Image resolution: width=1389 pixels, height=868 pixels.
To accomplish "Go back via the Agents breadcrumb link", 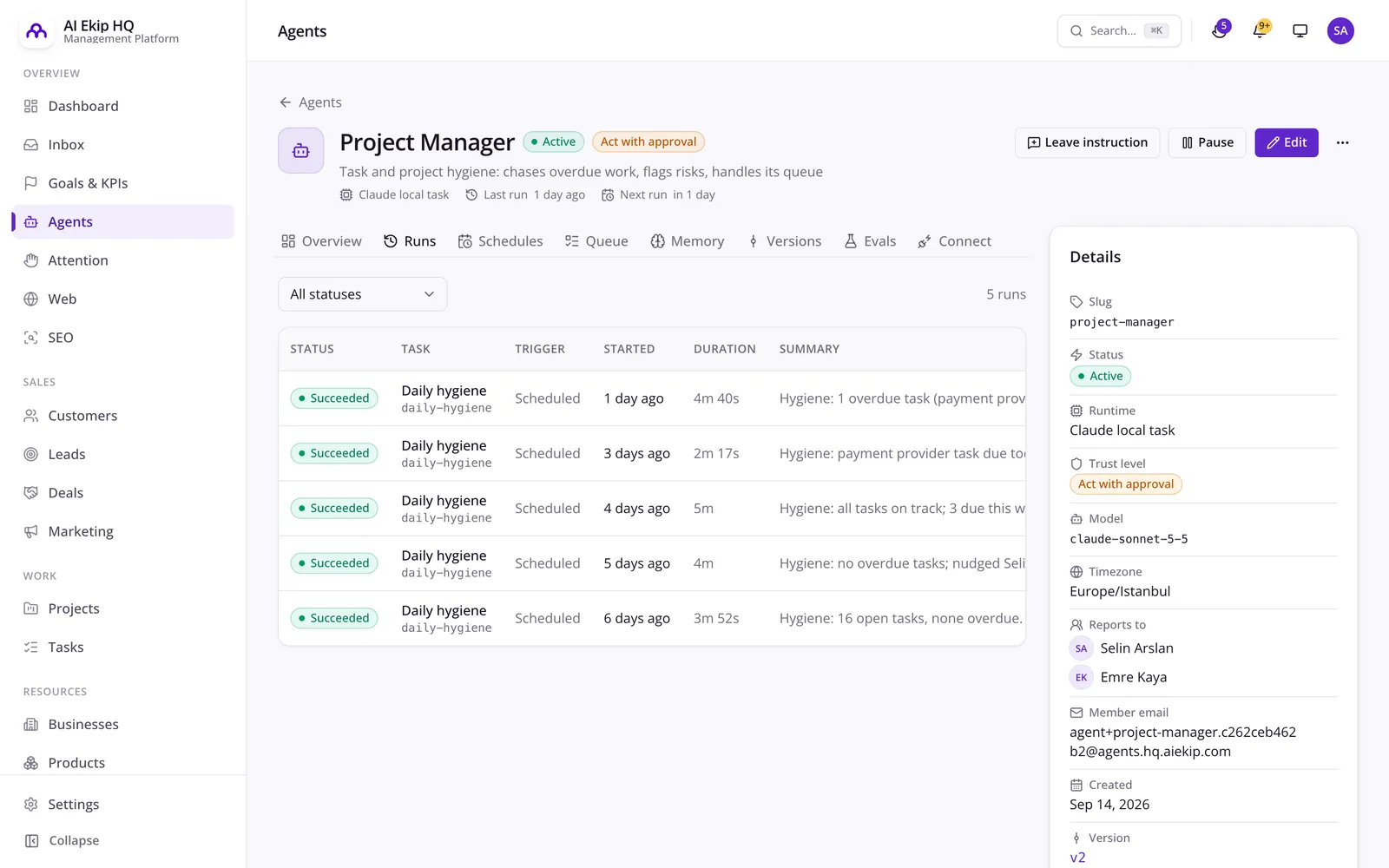I will (310, 102).
